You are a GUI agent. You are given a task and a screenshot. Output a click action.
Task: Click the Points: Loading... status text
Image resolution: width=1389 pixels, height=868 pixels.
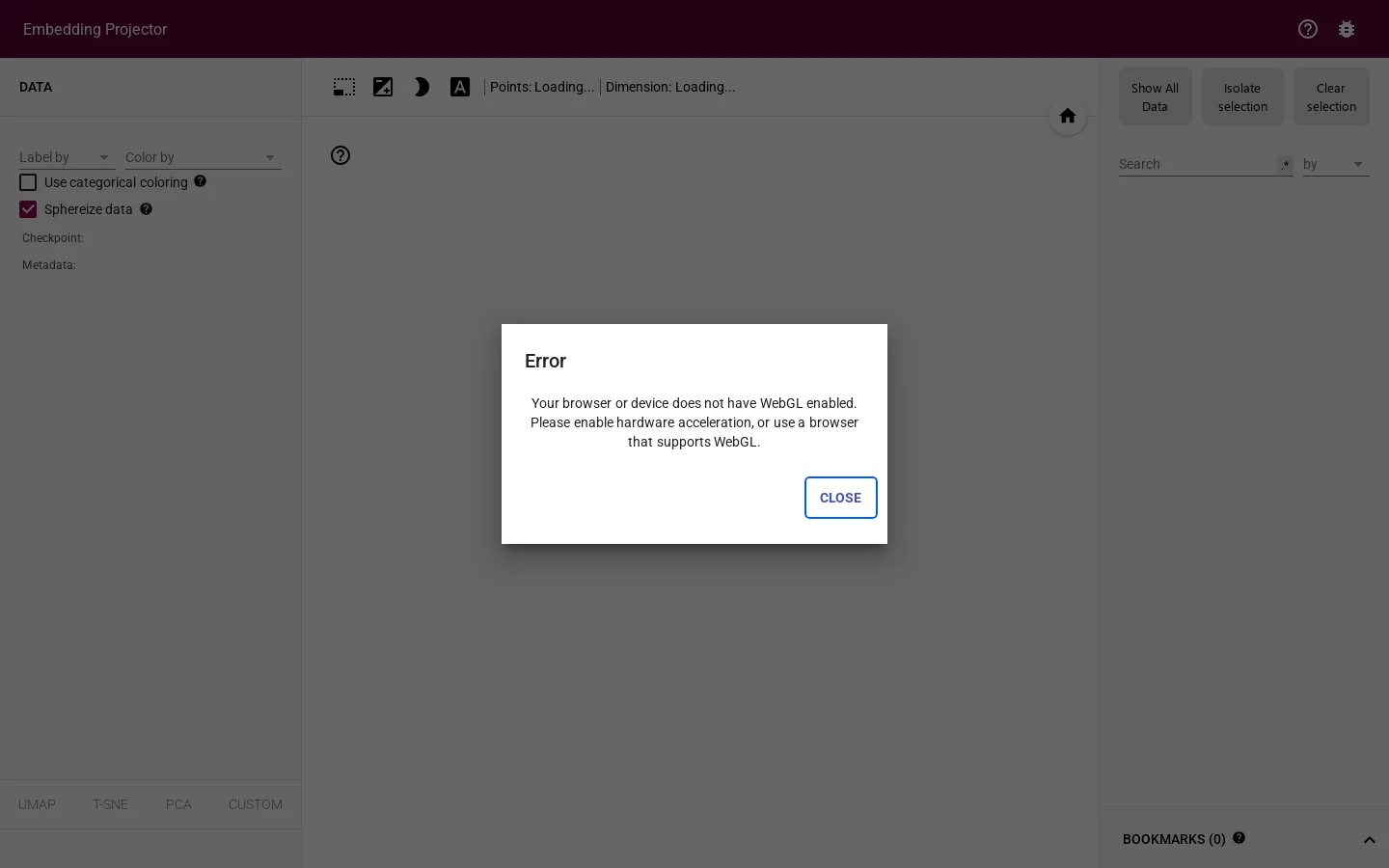542,87
